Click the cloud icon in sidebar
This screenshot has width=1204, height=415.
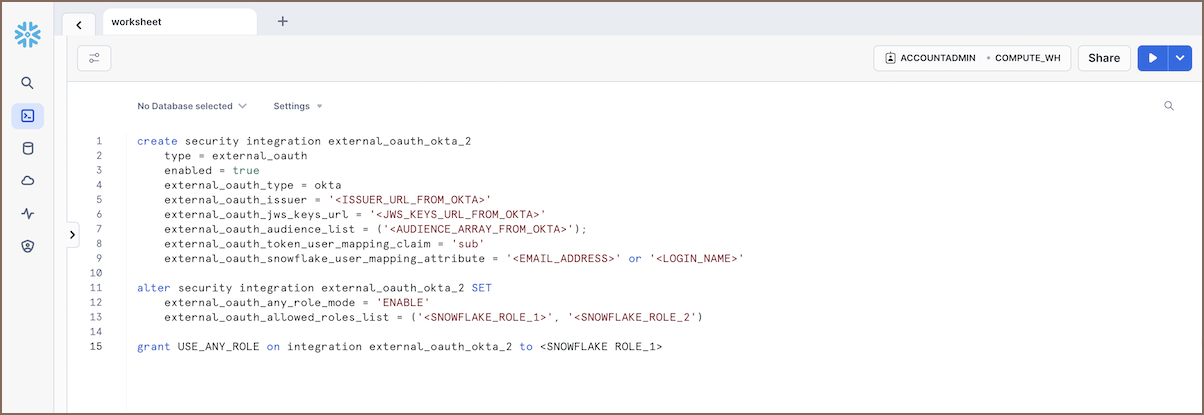(x=28, y=181)
